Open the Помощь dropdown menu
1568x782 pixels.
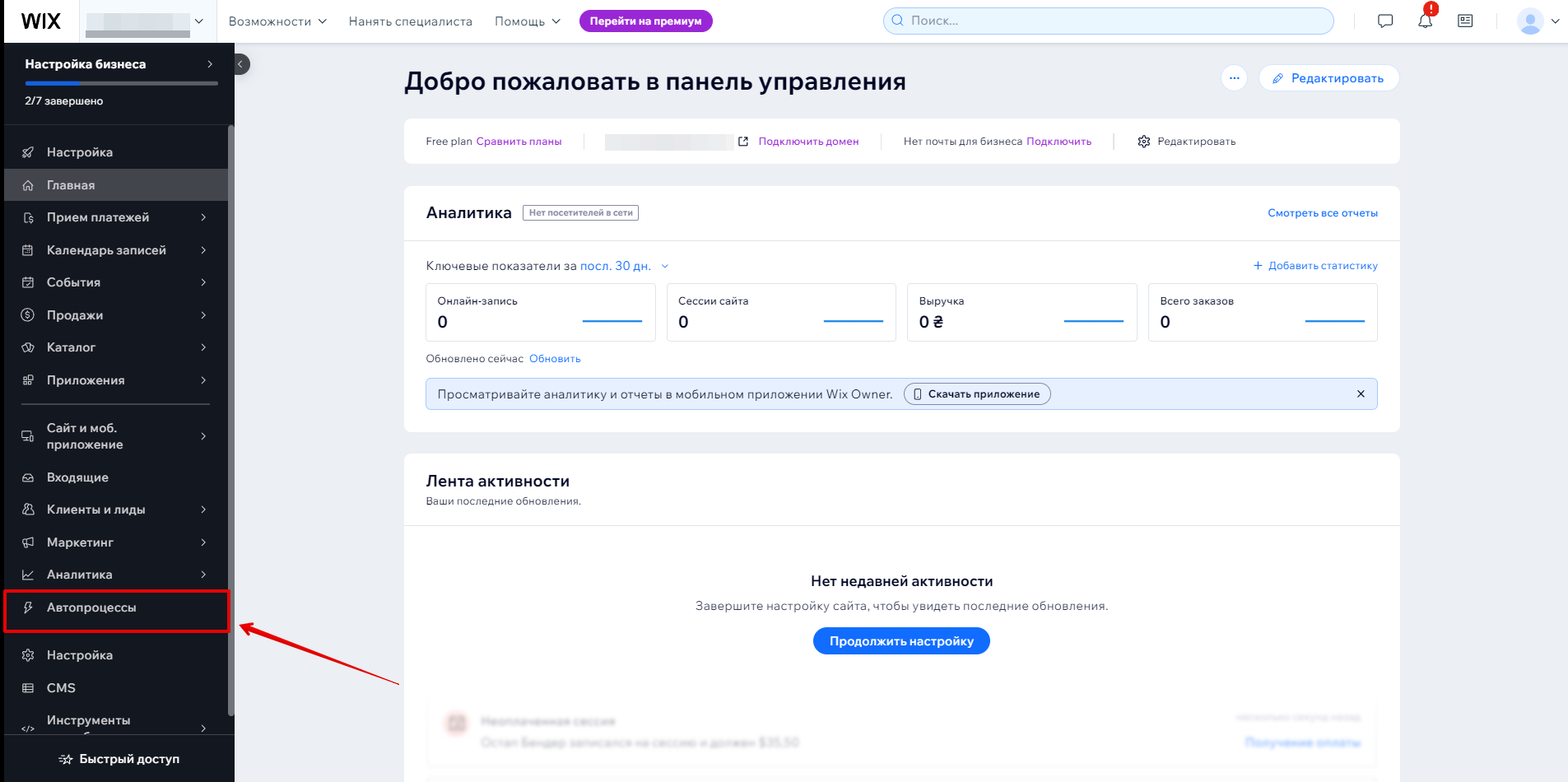pyautogui.click(x=528, y=21)
